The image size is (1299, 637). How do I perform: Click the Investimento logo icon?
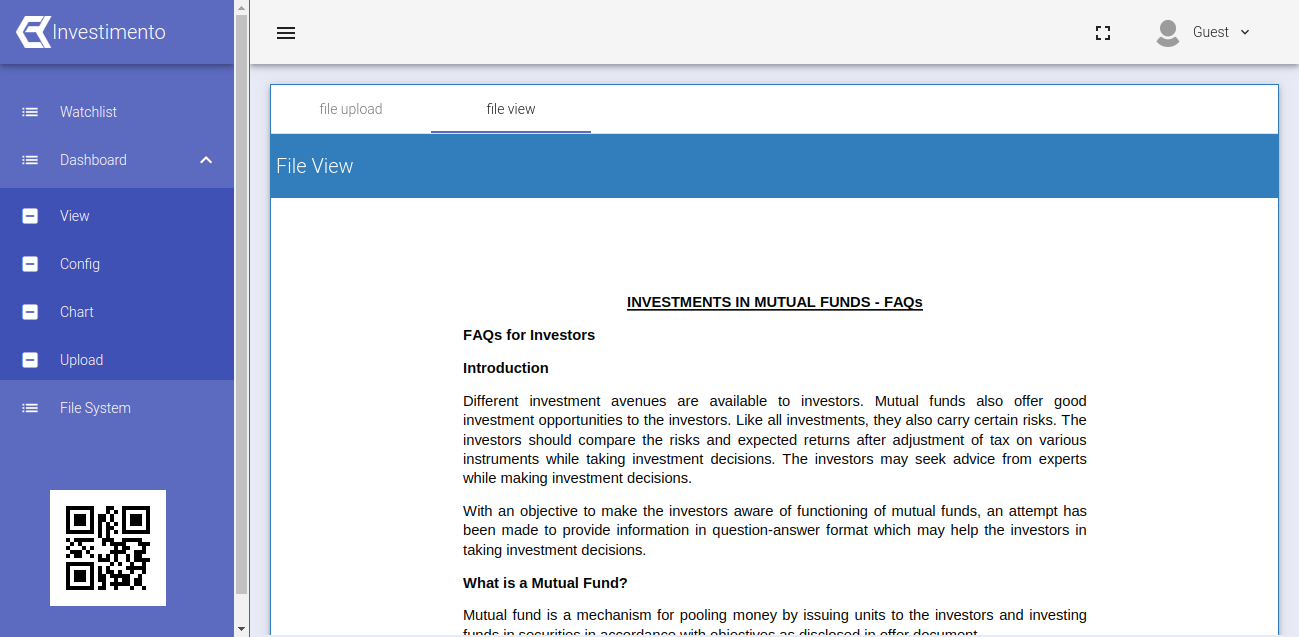pyautogui.click(x=33, y=32)
